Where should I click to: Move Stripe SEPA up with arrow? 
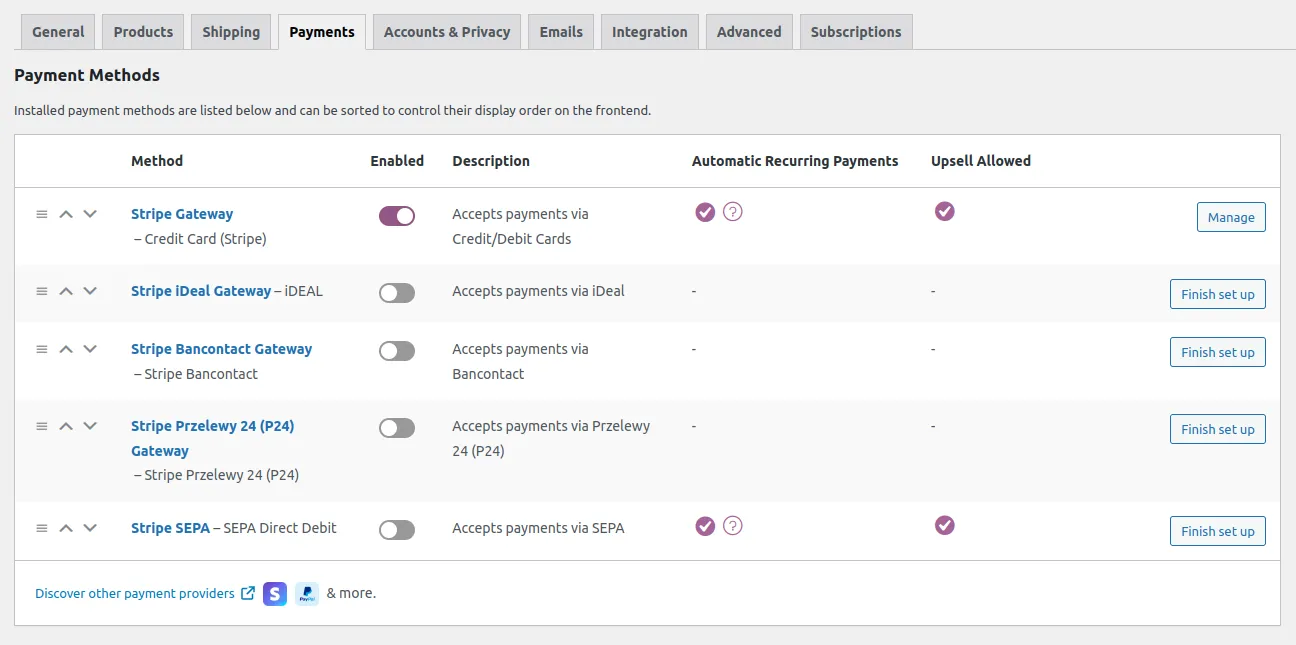pyautogui.click(x=66, y=528)
